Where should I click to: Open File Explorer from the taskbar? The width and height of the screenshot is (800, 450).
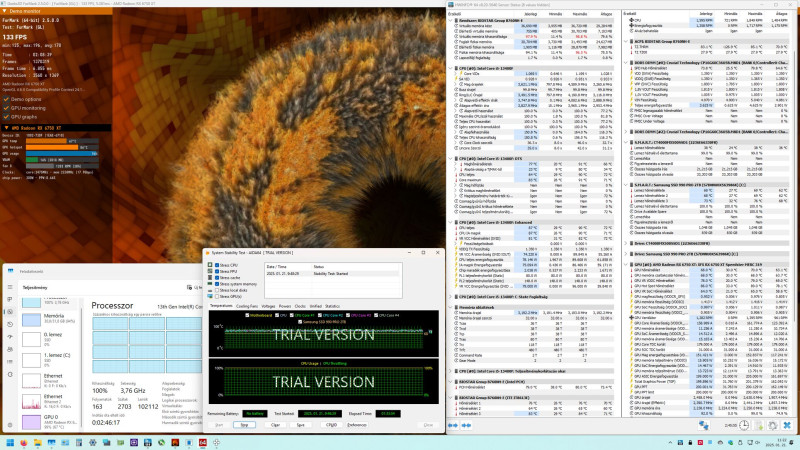pos(37,442)
